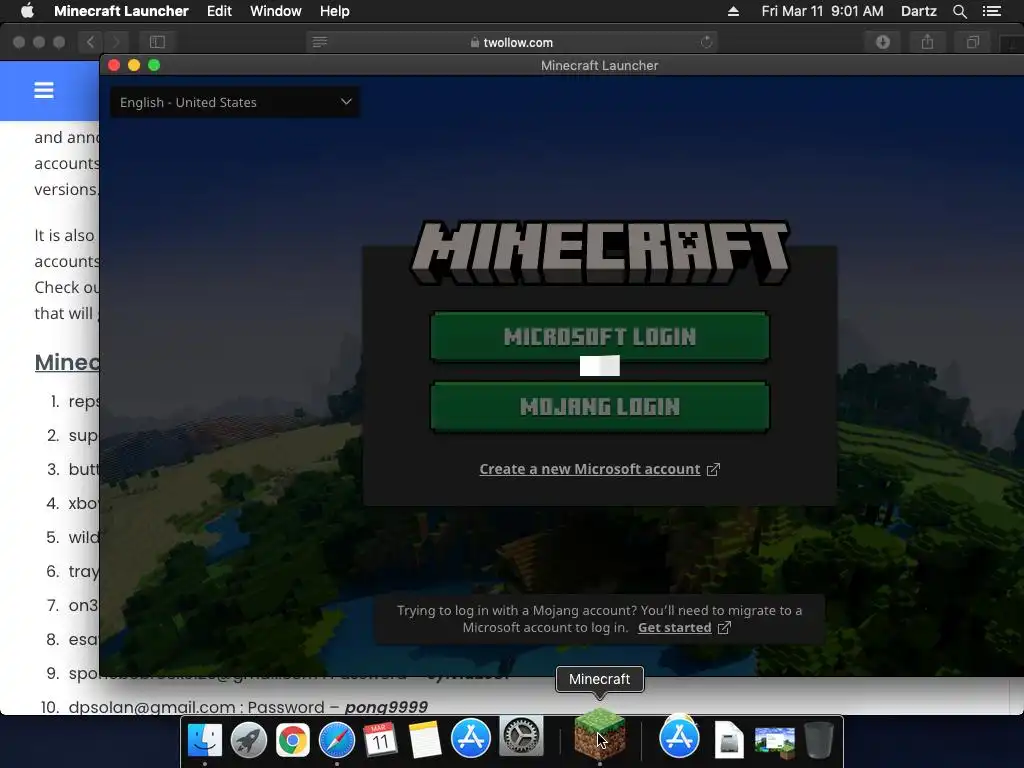
Task: Open the Help menu
Action: point(334,11)
